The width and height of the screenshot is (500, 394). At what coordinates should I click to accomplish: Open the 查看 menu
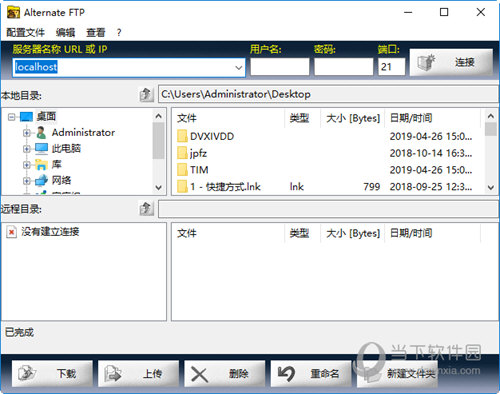pyautogui.click(x=96, y=32)
